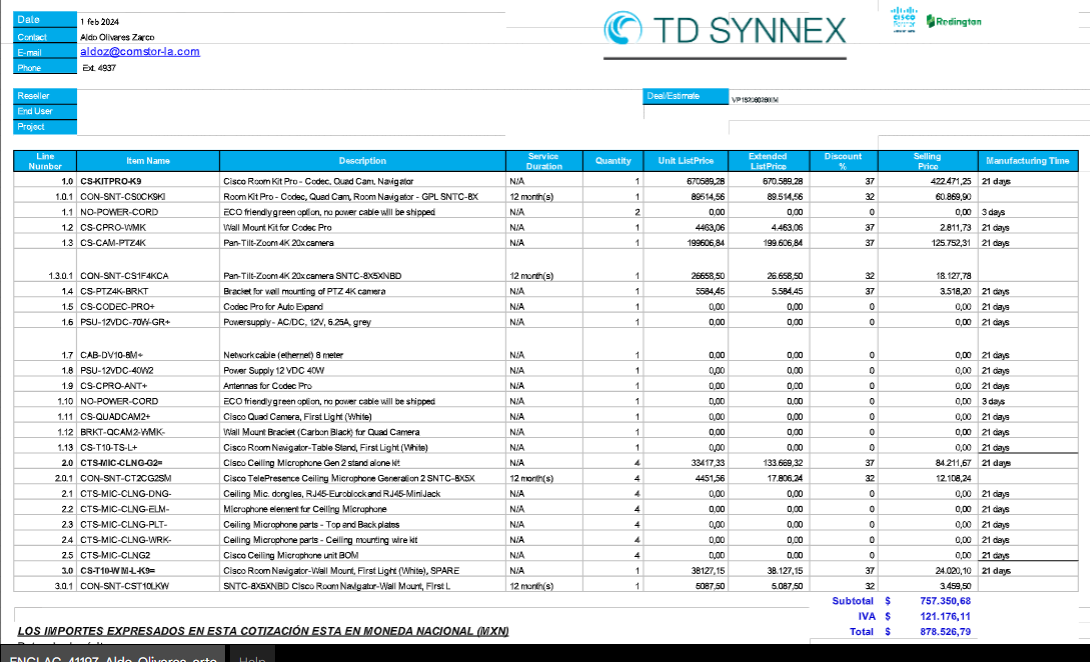The height and width of the screenshot is (662, 1090).
Task: Select item name CON-SNT-CS0CK9KI
Action: pyautogui.click(x=123, y=197)
